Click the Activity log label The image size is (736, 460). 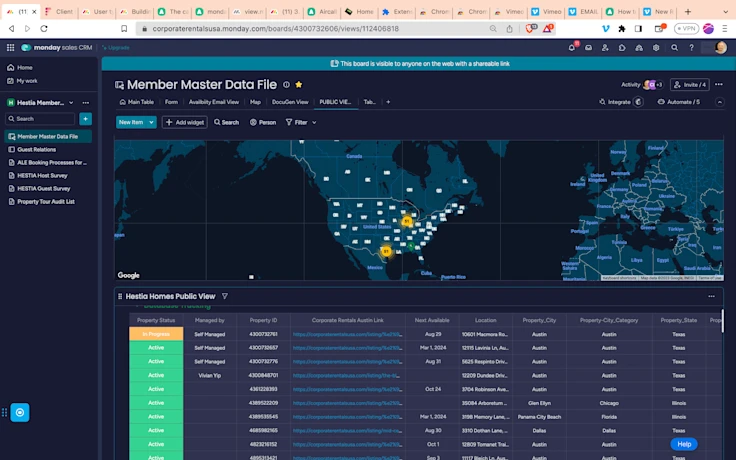(630, 84)
